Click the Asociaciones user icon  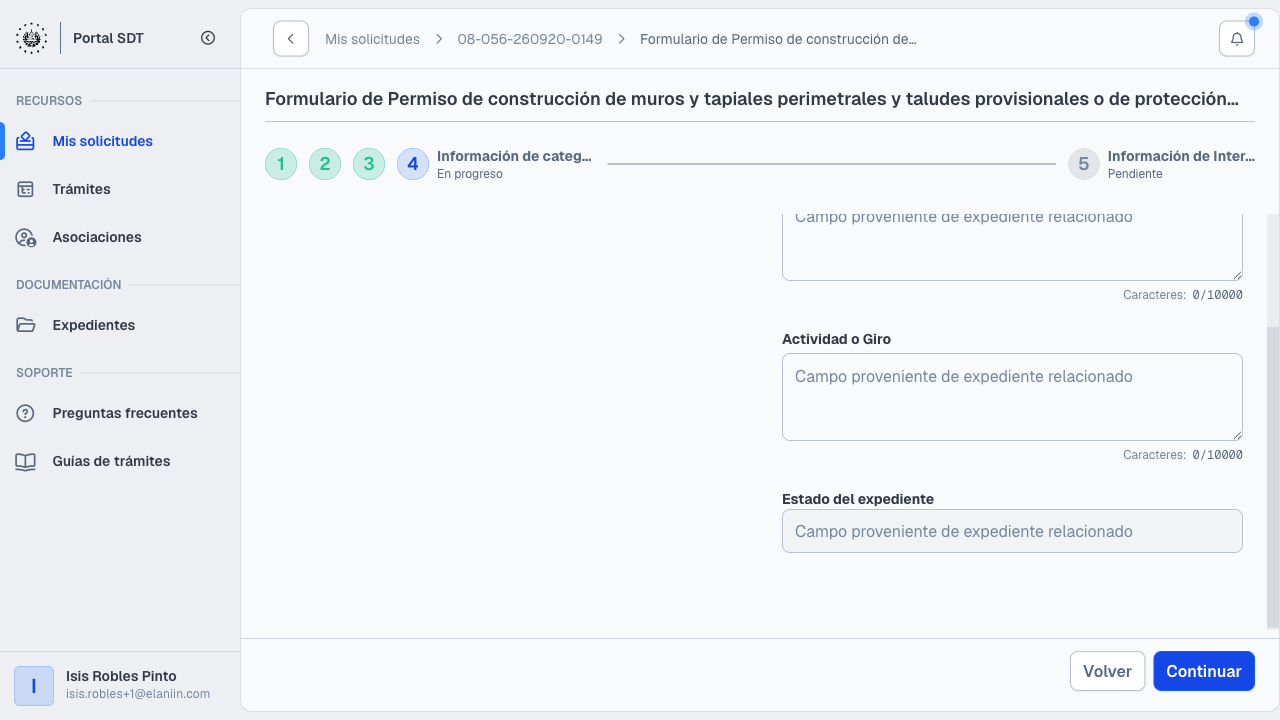26,237
